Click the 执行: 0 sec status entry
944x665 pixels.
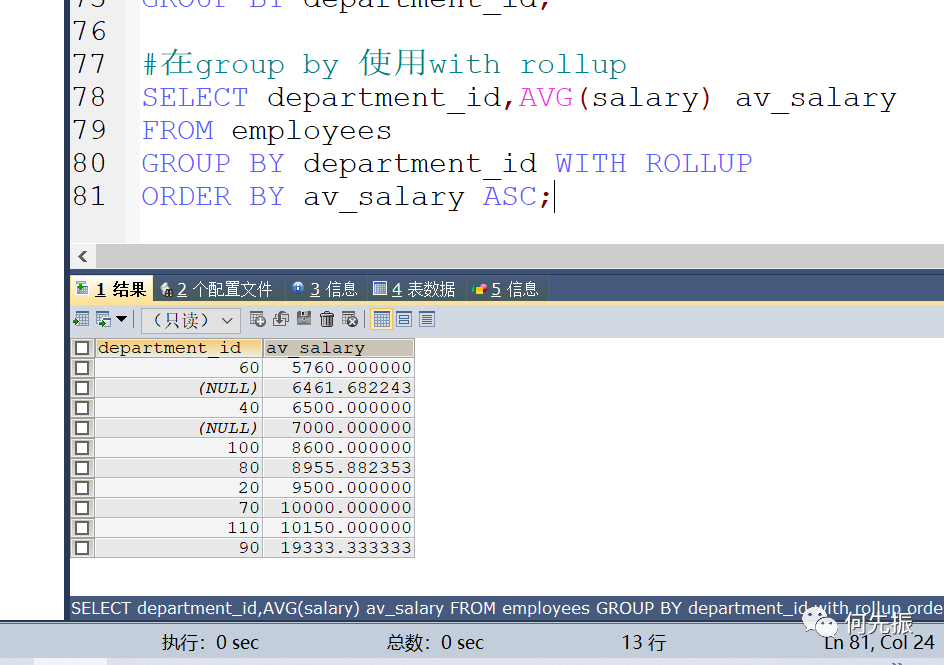click(210, 643)
